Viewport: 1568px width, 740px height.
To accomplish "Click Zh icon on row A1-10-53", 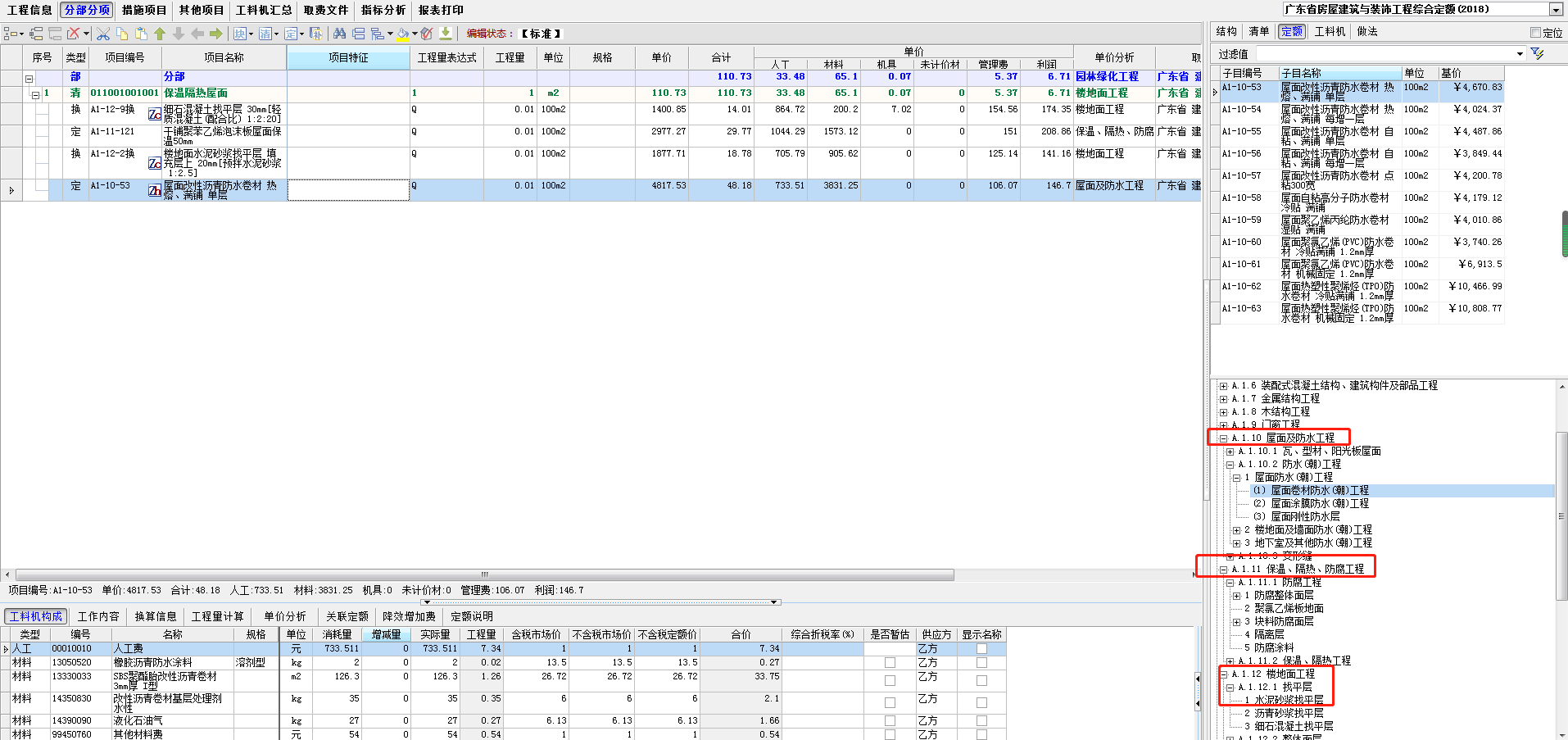I will point(154,190).
